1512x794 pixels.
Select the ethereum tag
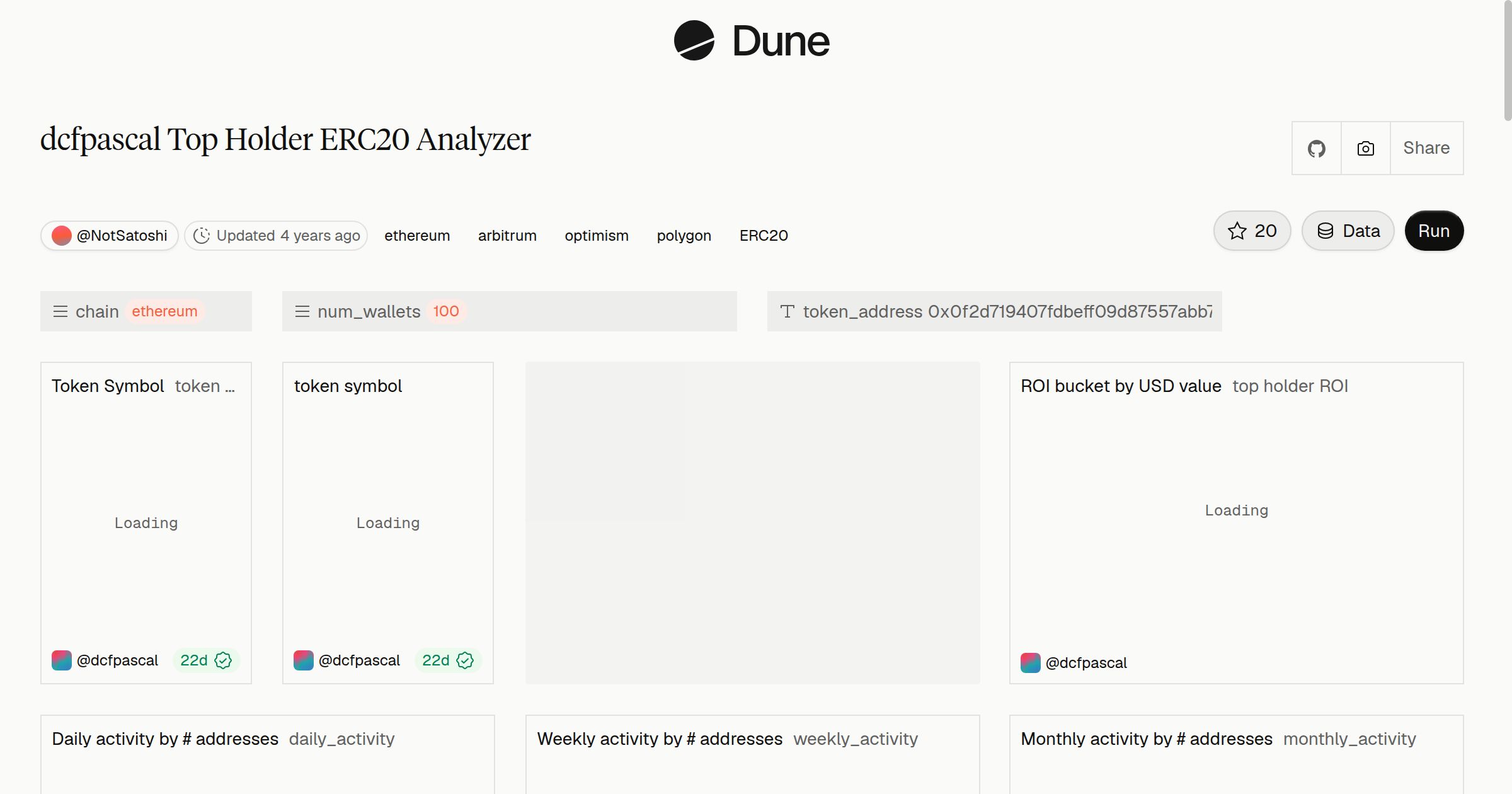click(x=417, y=236)
